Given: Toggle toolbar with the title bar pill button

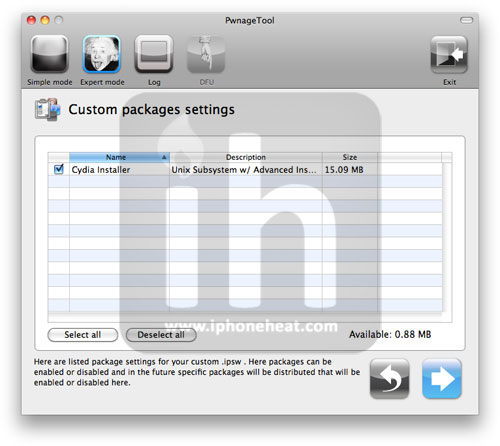Looking at the screenshot, I should tap(466, 20).
